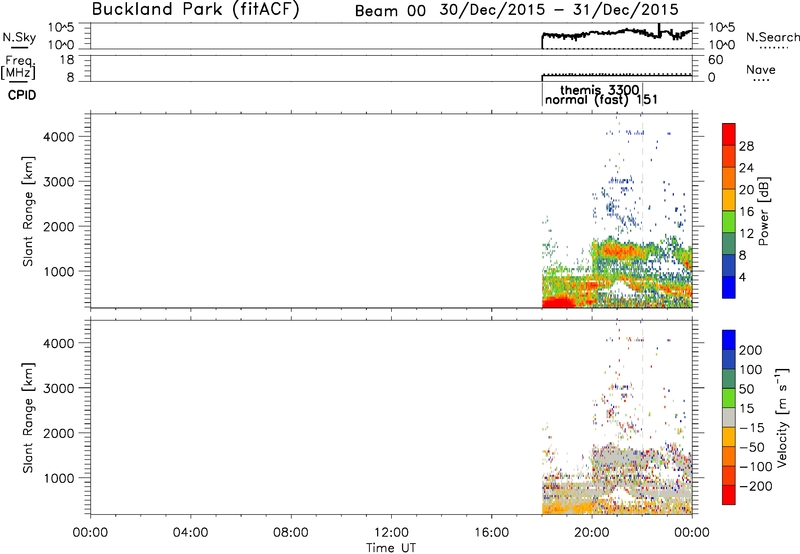Click the 2000 tick on velocity panel

click(59, 433)
